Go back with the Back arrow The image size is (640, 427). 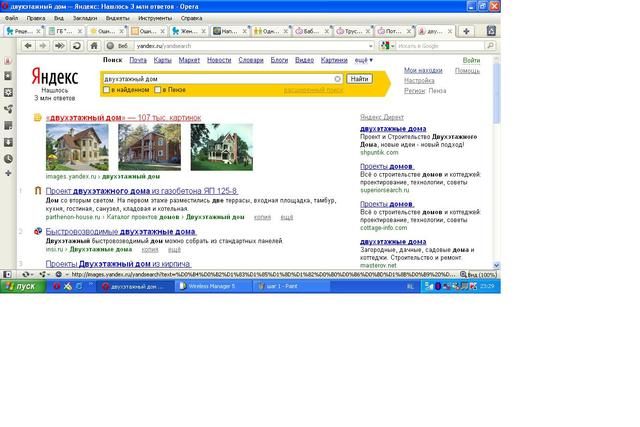pyautogui.click(x=28, y=46)
